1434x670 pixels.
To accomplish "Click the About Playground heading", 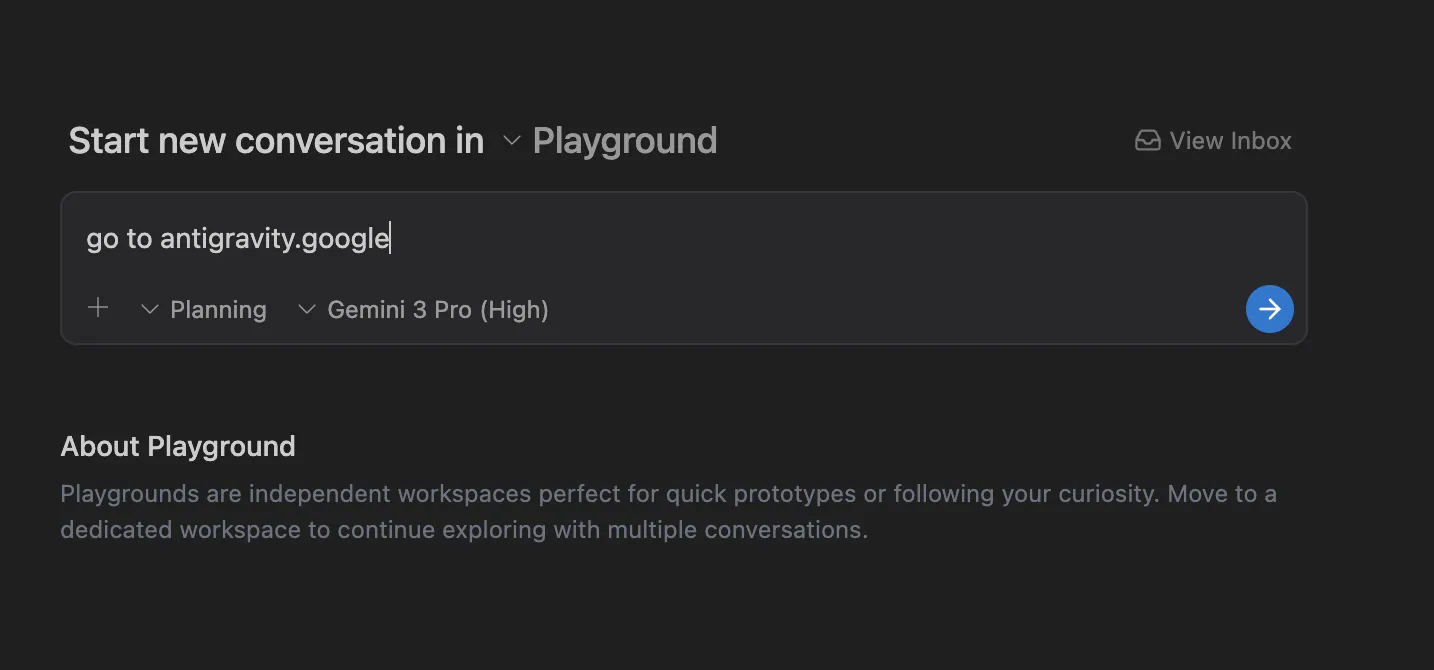I will [178, 446].
